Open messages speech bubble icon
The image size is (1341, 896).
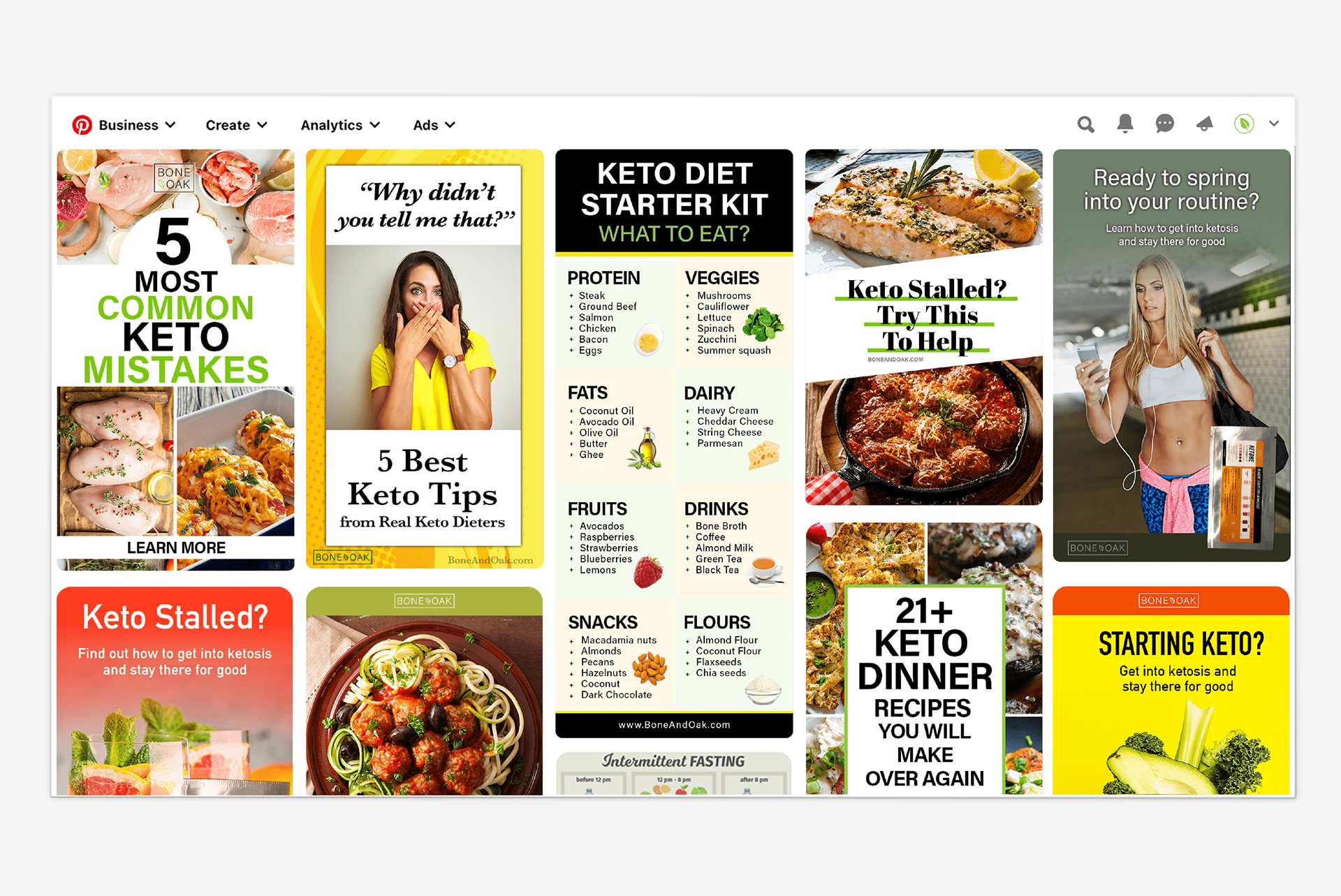coord(1164,124)
